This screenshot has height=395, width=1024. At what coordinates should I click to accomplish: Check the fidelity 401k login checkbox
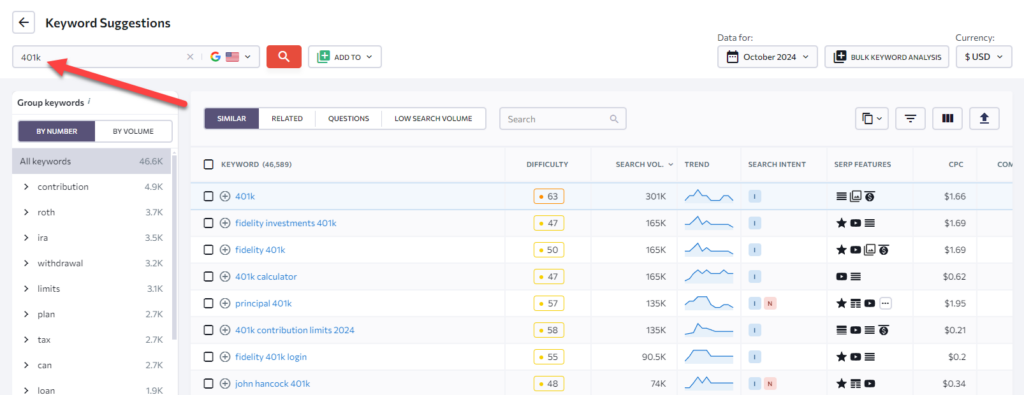(x=208, y=357)
